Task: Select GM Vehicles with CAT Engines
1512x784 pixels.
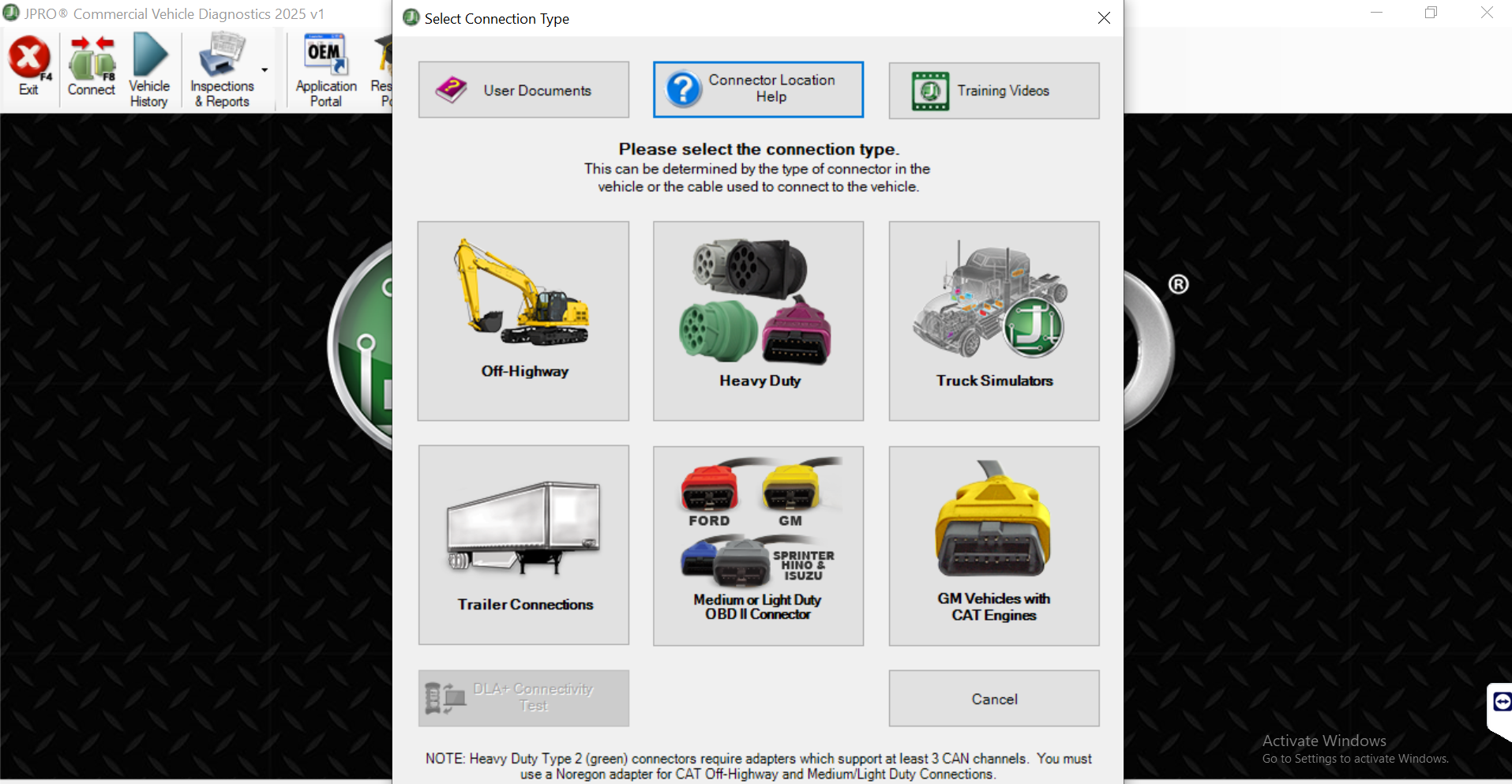Action: tap(994, 546)
